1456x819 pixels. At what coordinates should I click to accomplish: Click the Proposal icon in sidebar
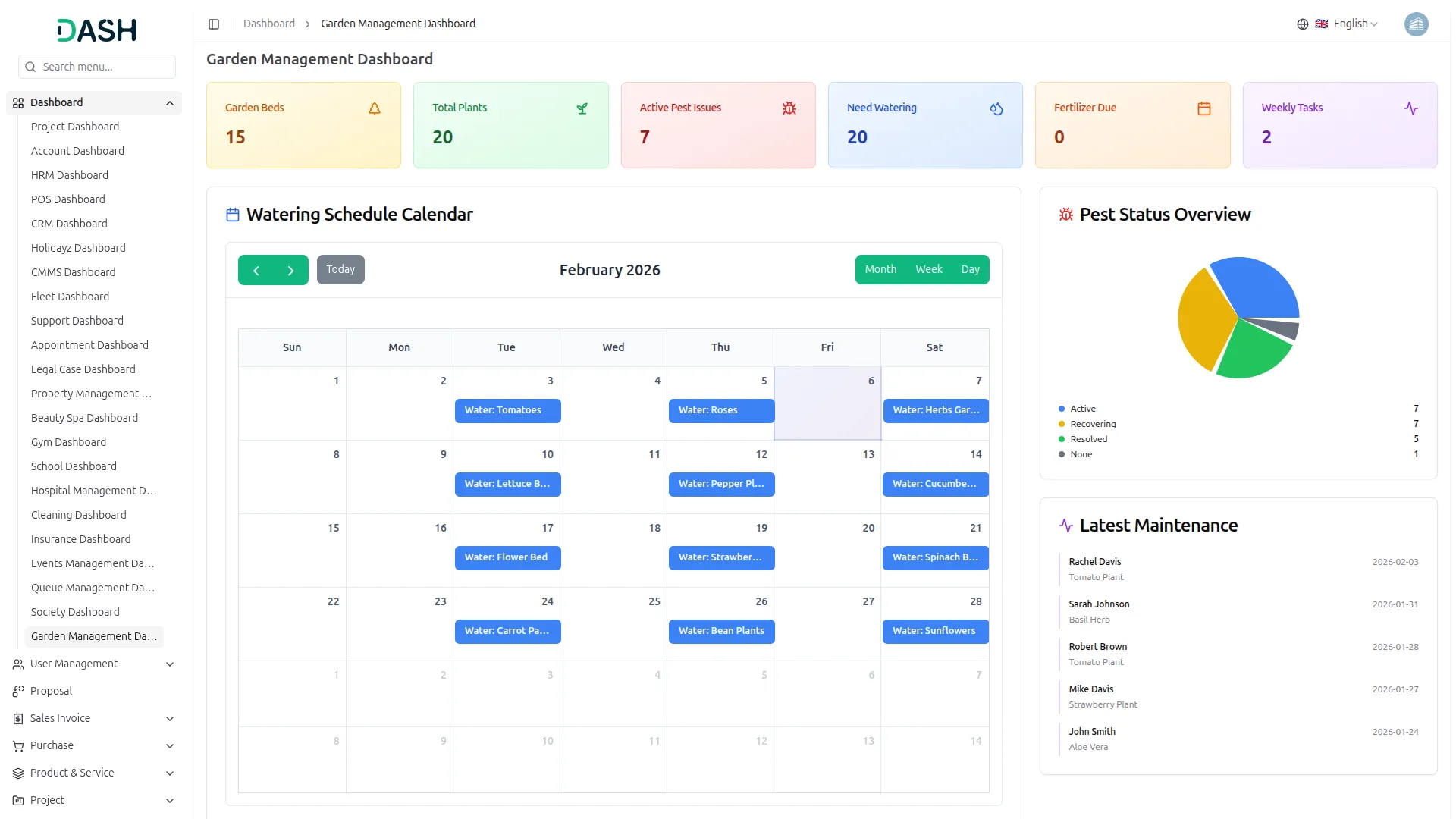point(18,692)
